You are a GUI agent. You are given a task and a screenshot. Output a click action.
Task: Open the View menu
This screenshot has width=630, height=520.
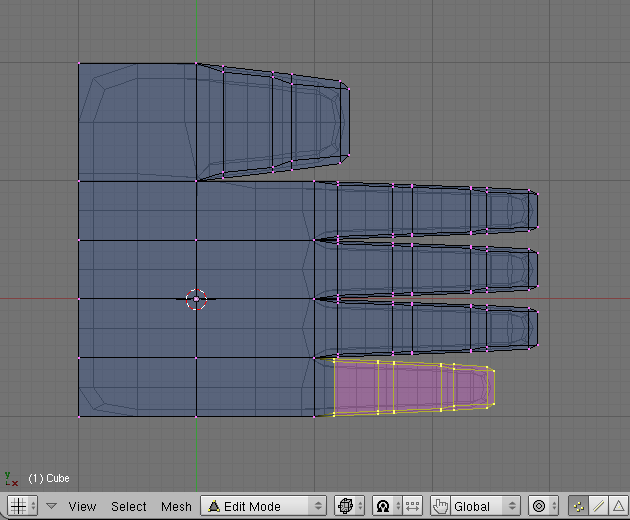coord(82,506)
